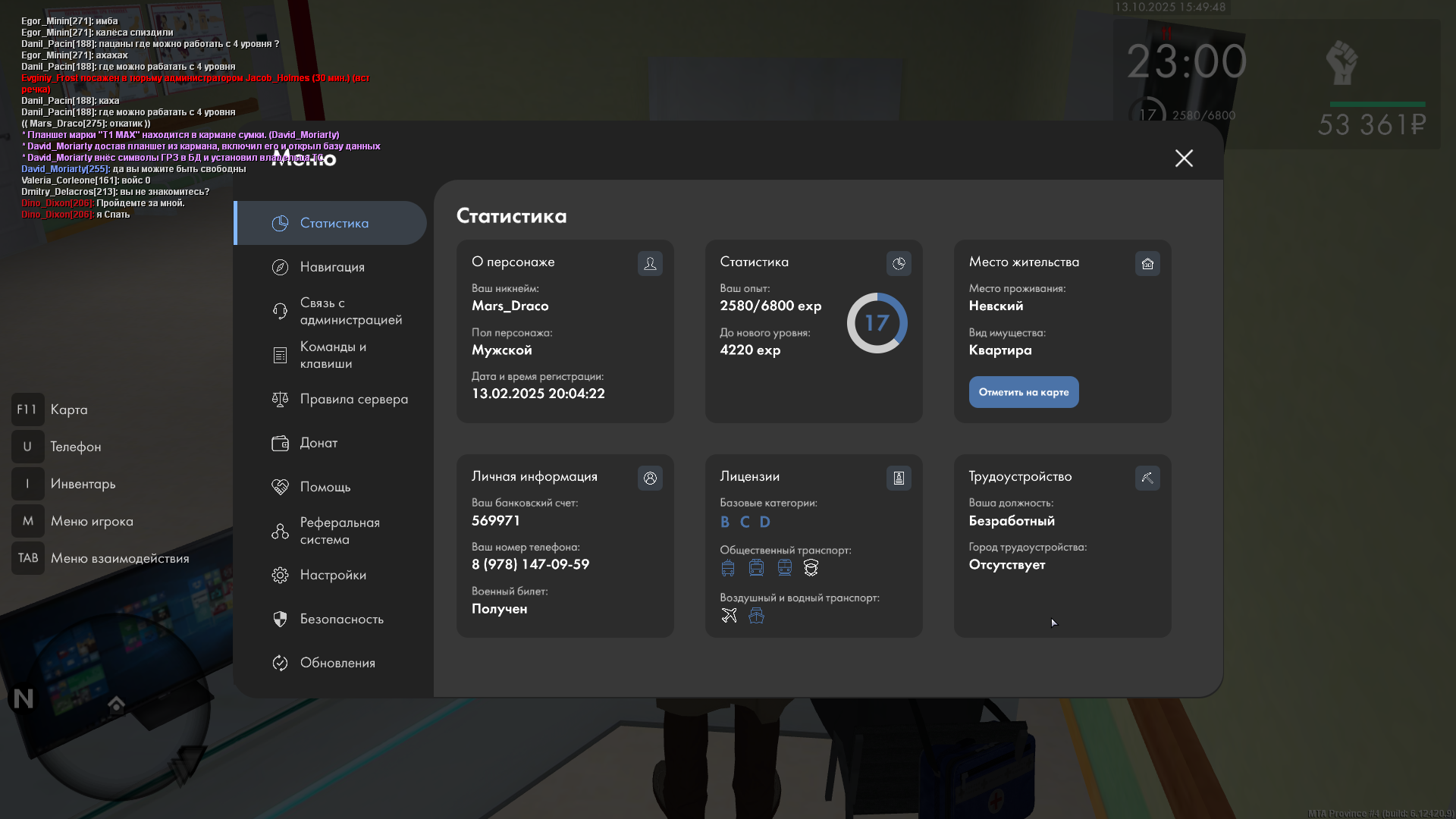The image size is (1456, 819).
Task: Click the hammer icon in Трудоустройство card
Action: (1147, 478)
